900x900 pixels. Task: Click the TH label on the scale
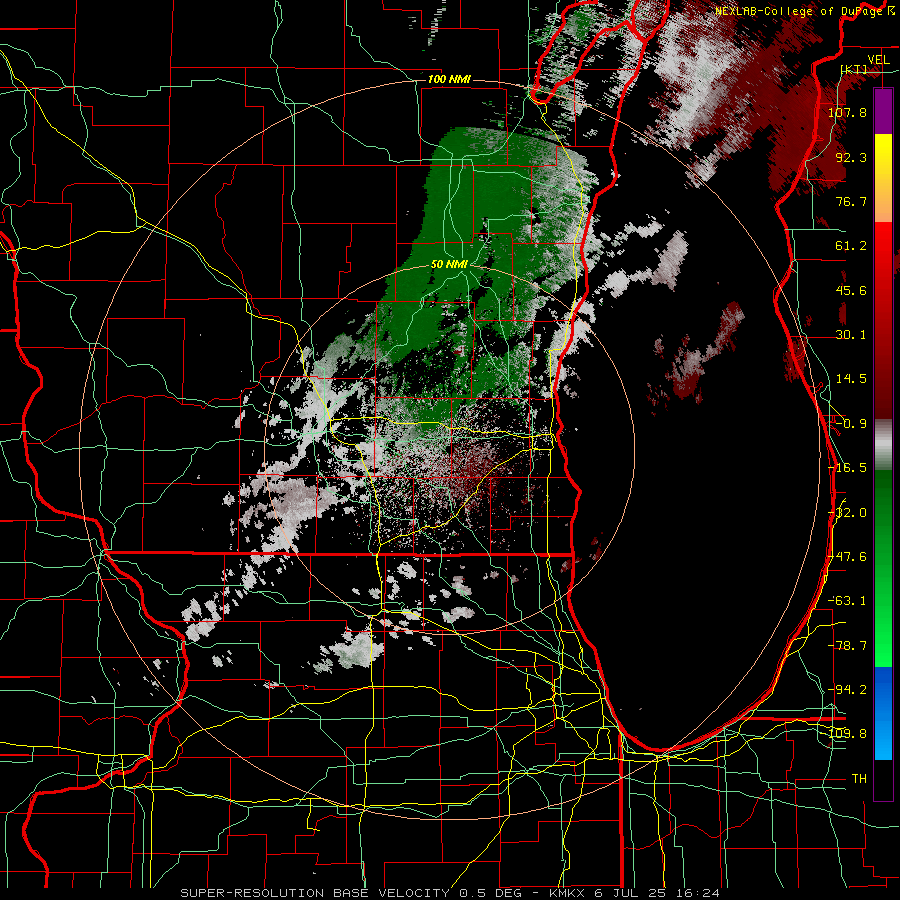point(859,778)
